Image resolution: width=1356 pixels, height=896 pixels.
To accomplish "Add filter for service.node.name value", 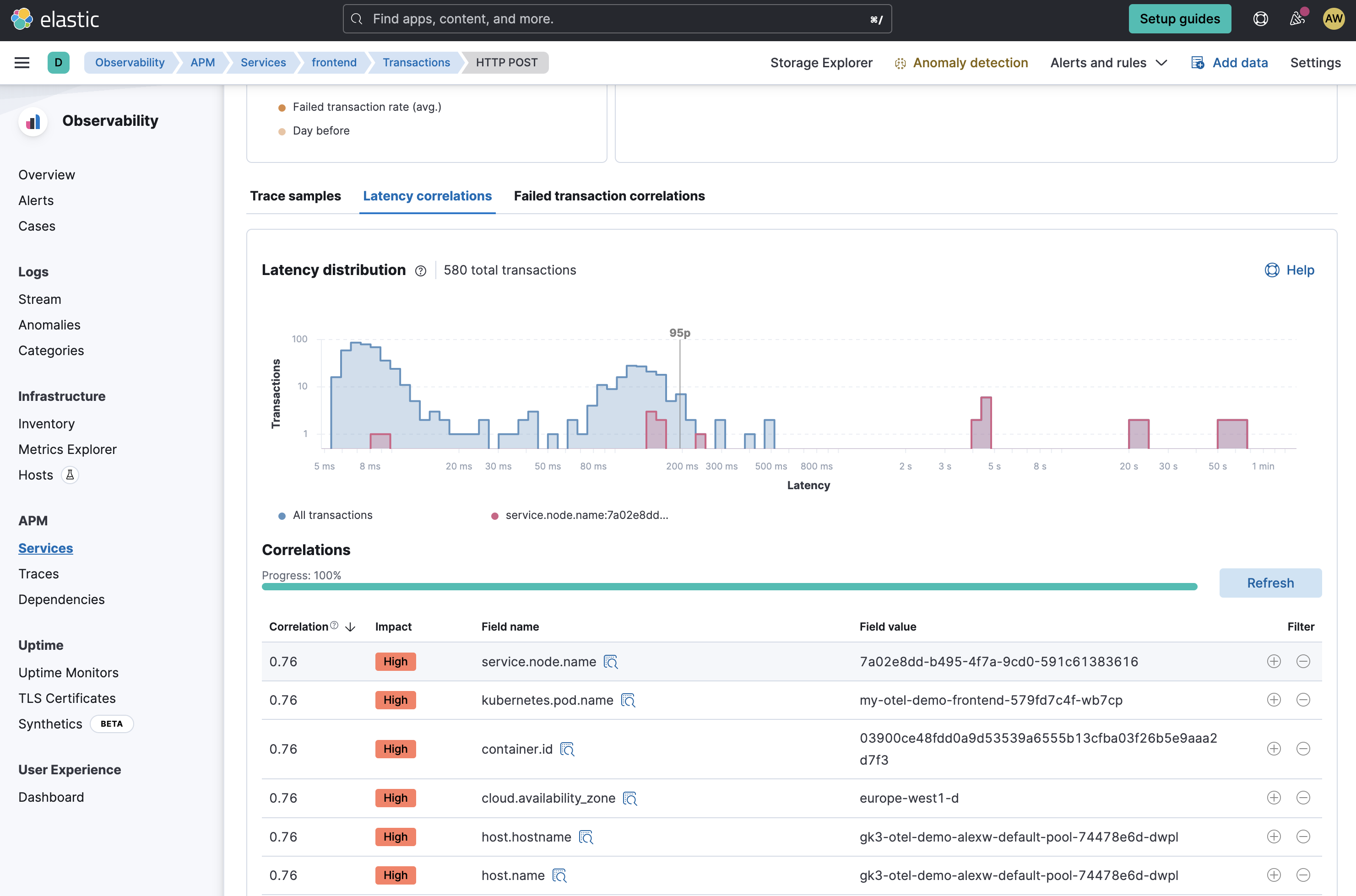I will 1274,661.
